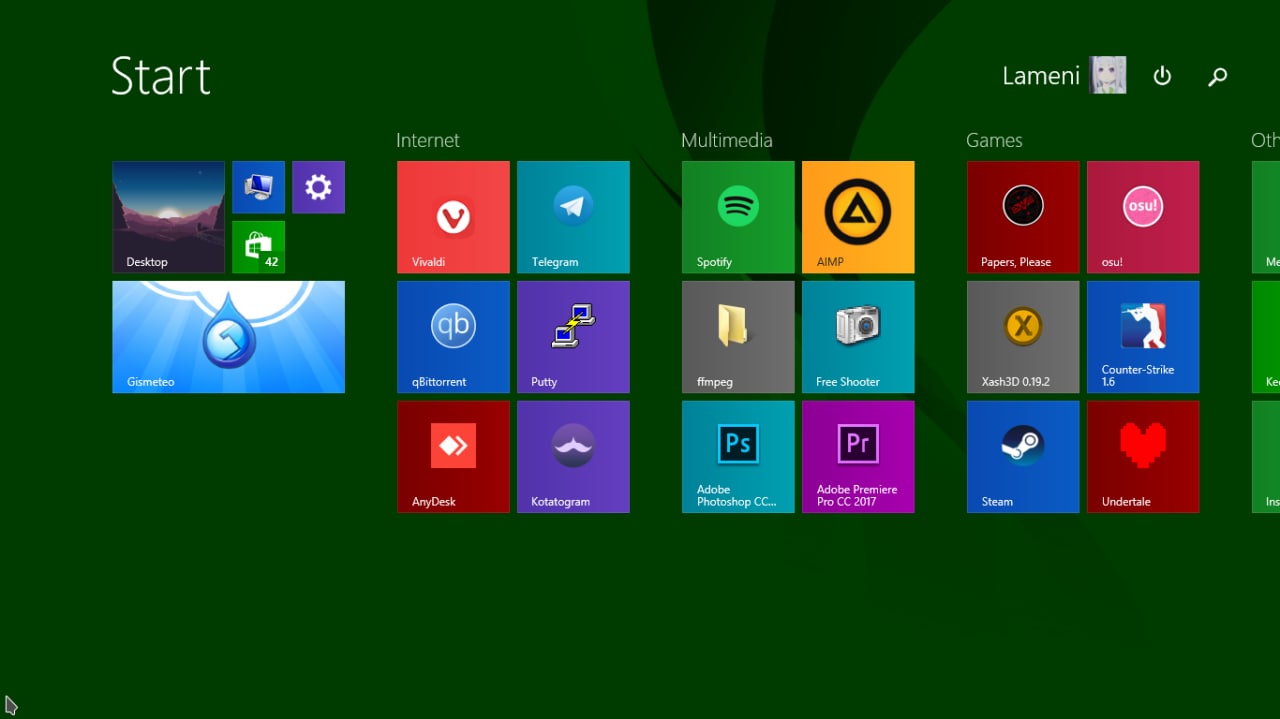Click the Start title text
The image size is (1280, 719).
[x=161, y=76]
